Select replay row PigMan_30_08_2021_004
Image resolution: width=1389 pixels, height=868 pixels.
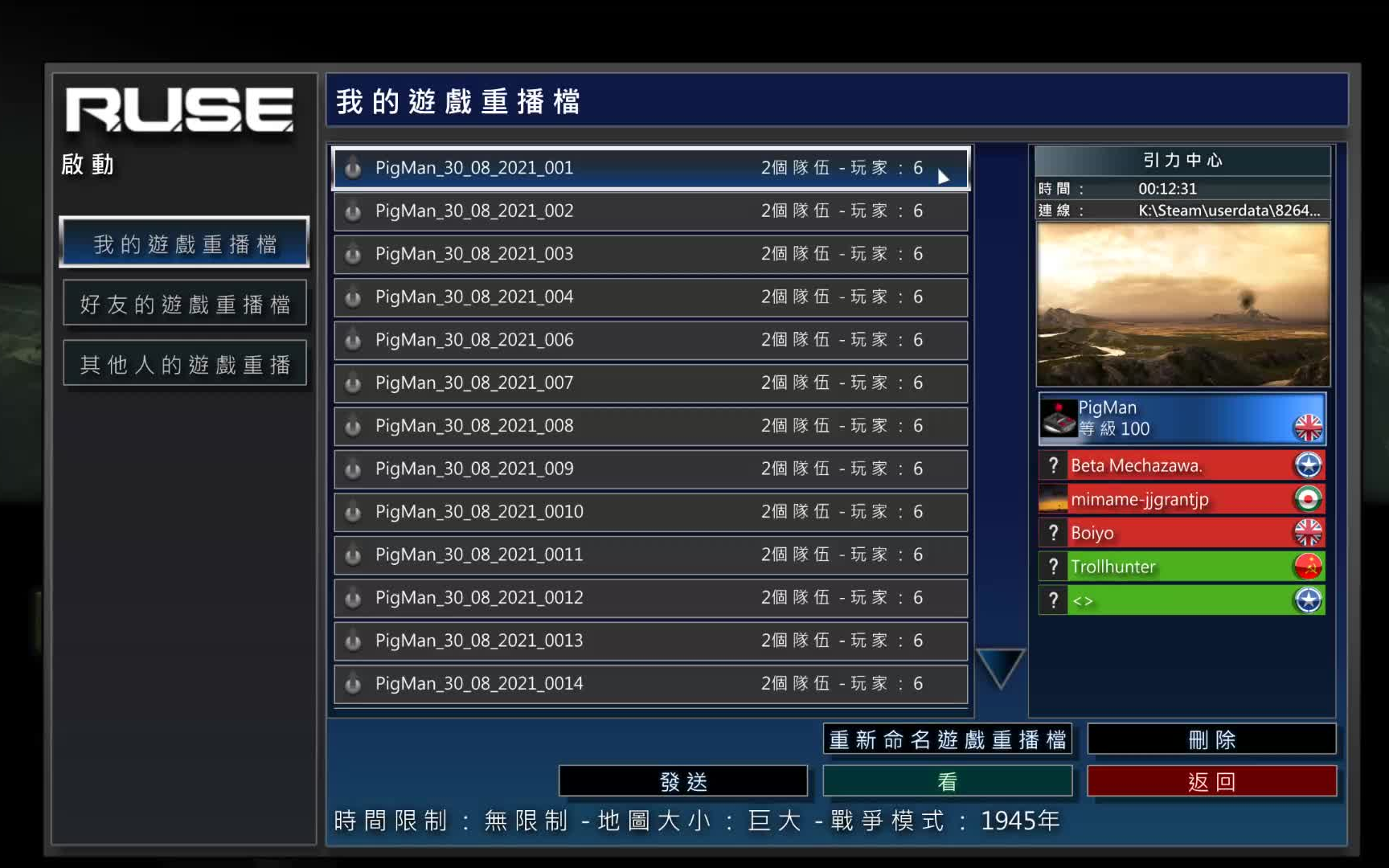(x=651, y=297)
